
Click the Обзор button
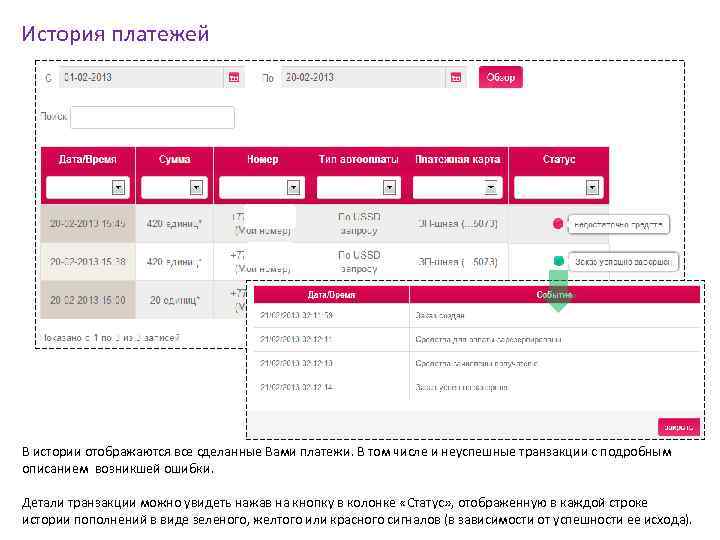(x=501, y=77)
